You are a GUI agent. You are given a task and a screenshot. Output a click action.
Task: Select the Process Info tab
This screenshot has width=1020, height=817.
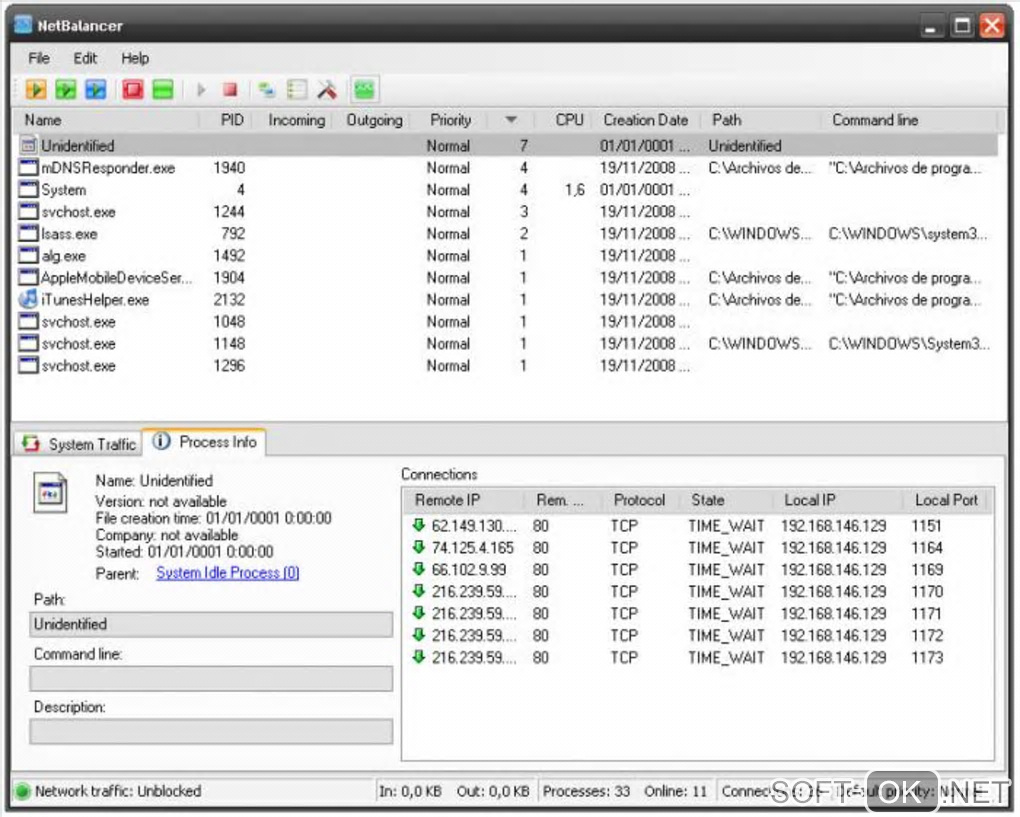(x=204, y=442)
